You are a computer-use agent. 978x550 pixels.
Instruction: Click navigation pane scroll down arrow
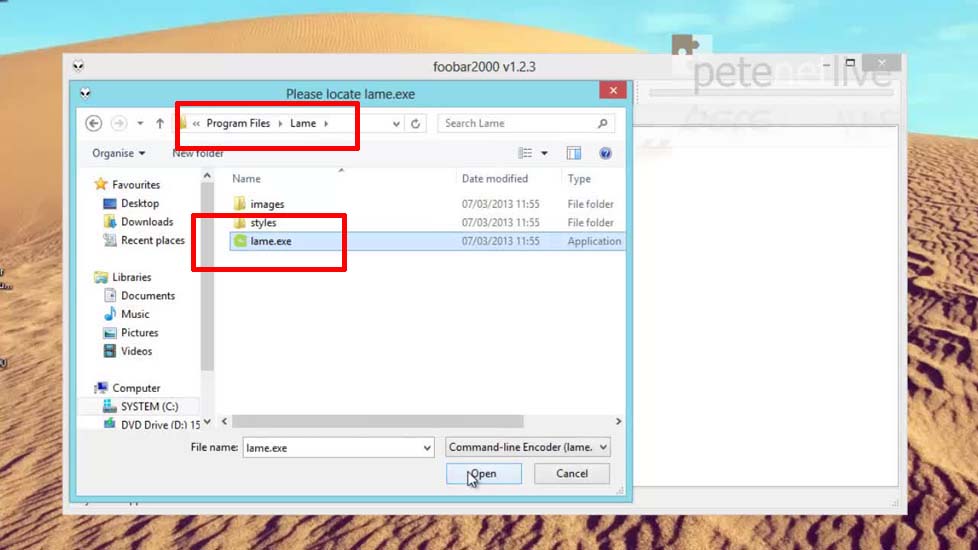207,422
